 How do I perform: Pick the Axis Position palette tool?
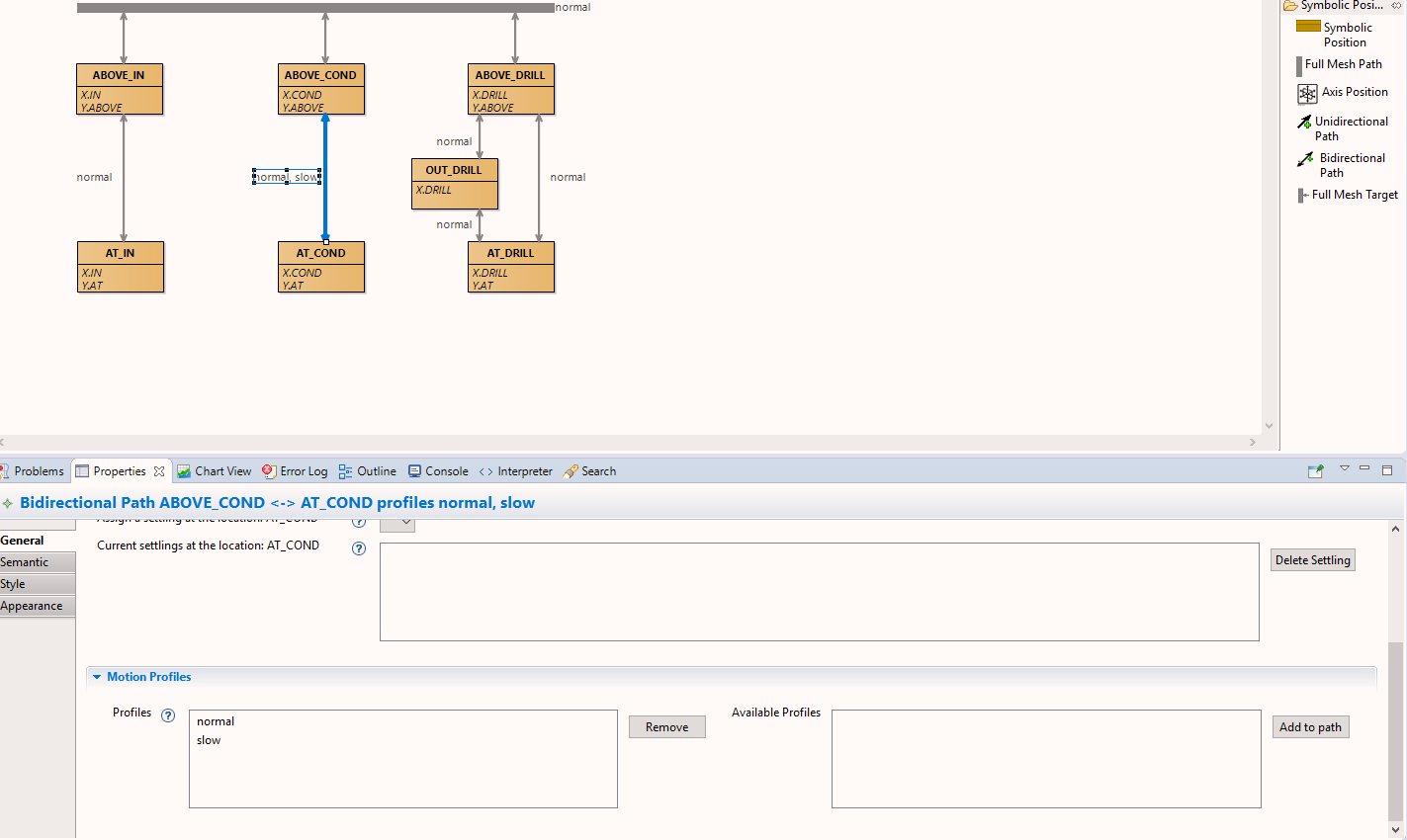1343,92
